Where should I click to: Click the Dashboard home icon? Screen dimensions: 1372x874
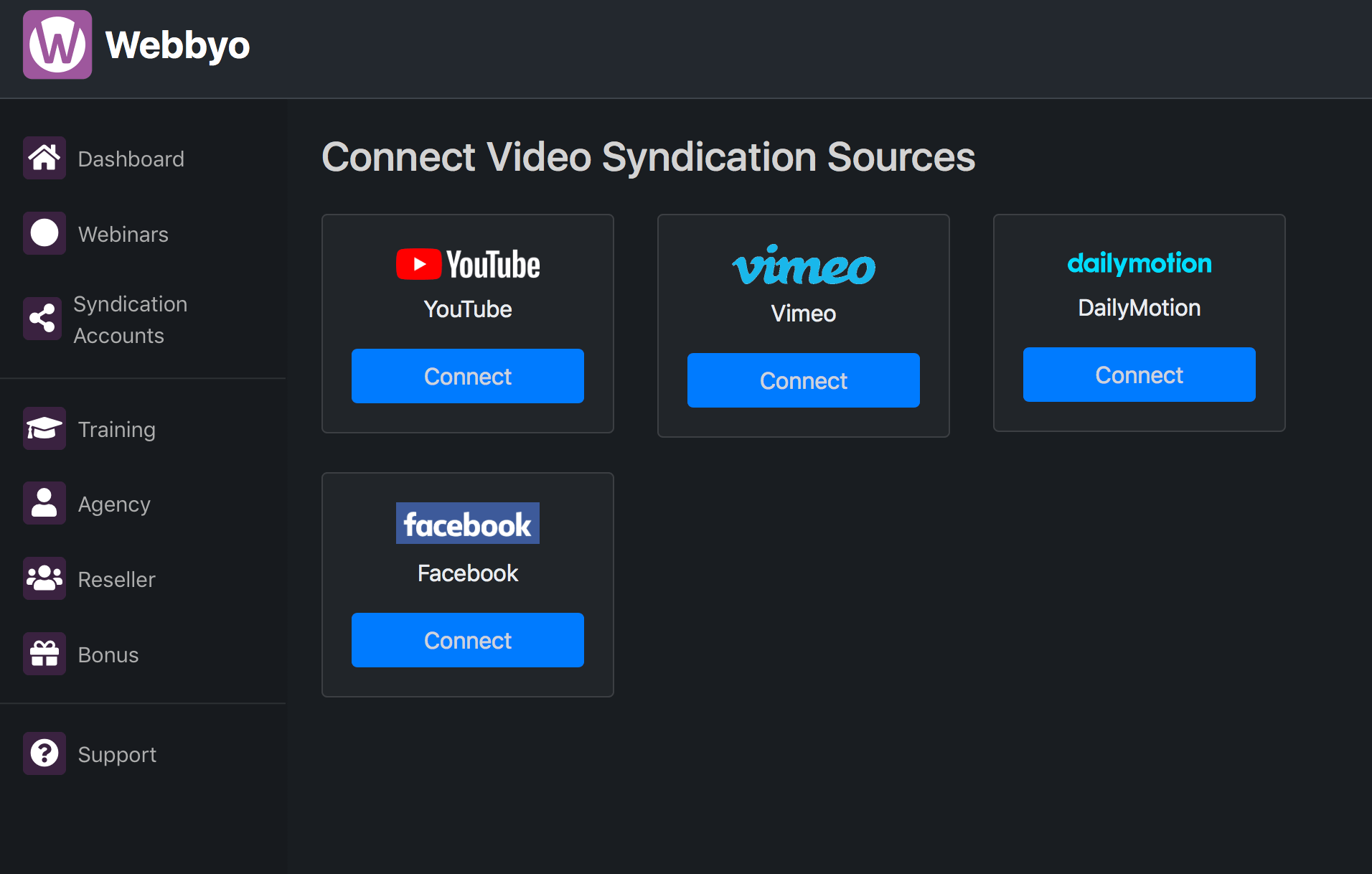(x=44, y=158)
